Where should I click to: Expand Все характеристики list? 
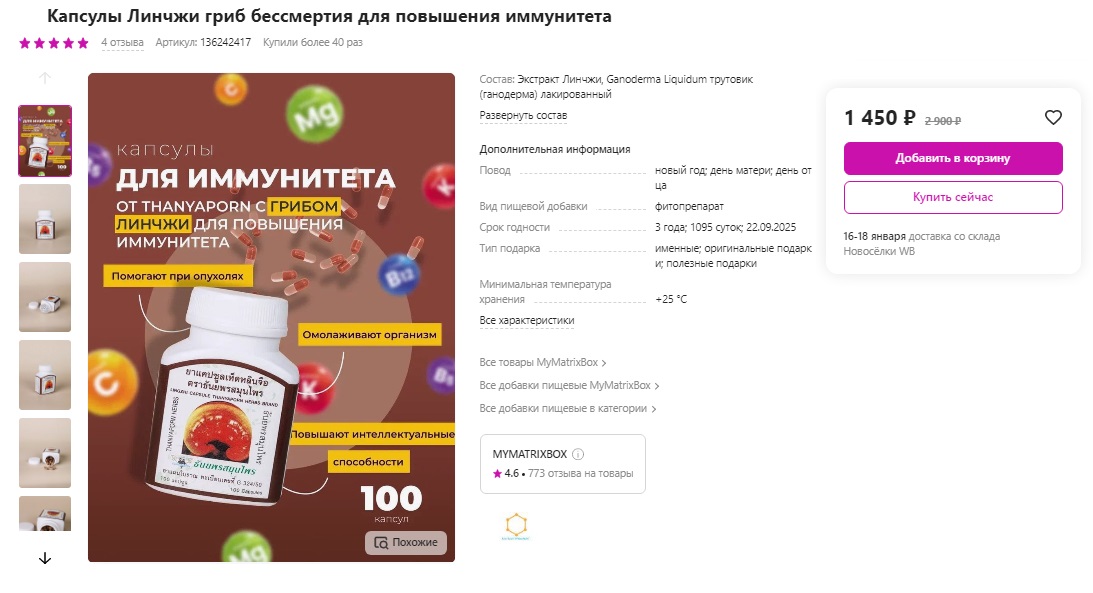click(x=526, y=321)
